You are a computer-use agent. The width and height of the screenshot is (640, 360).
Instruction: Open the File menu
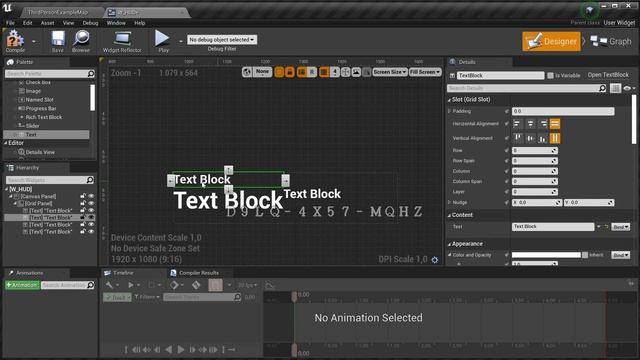[10, 23]
